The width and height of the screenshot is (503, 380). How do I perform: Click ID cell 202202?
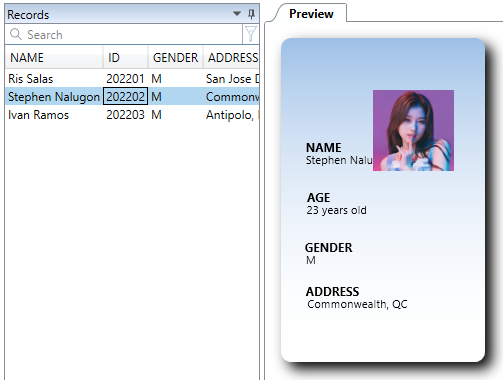pos(125,97)
